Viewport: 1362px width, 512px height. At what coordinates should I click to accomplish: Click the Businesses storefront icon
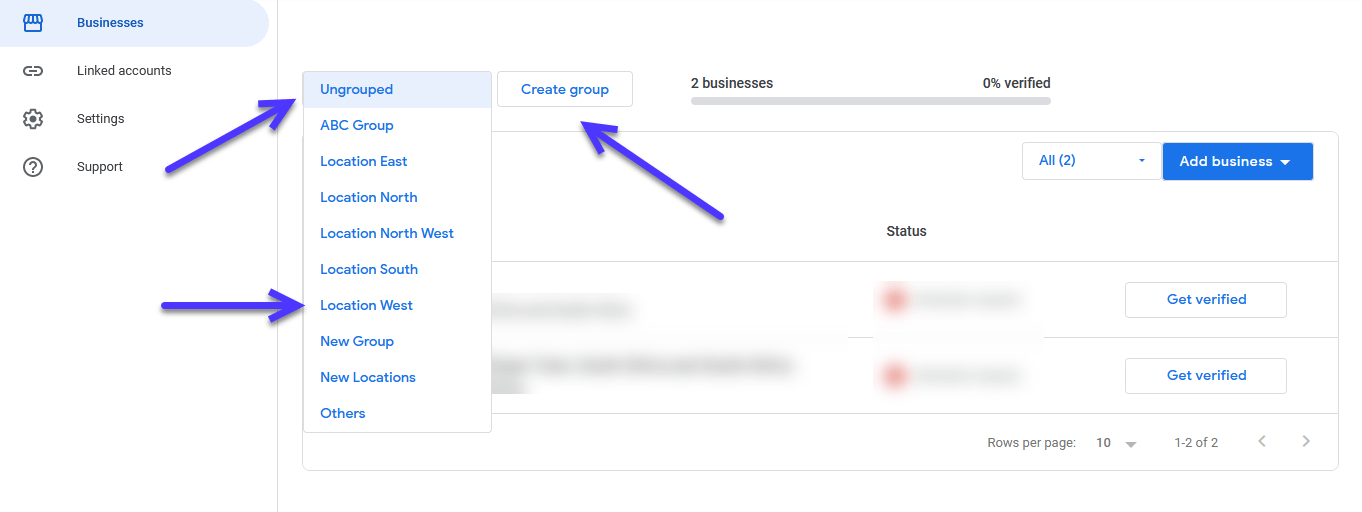point(33,22)
